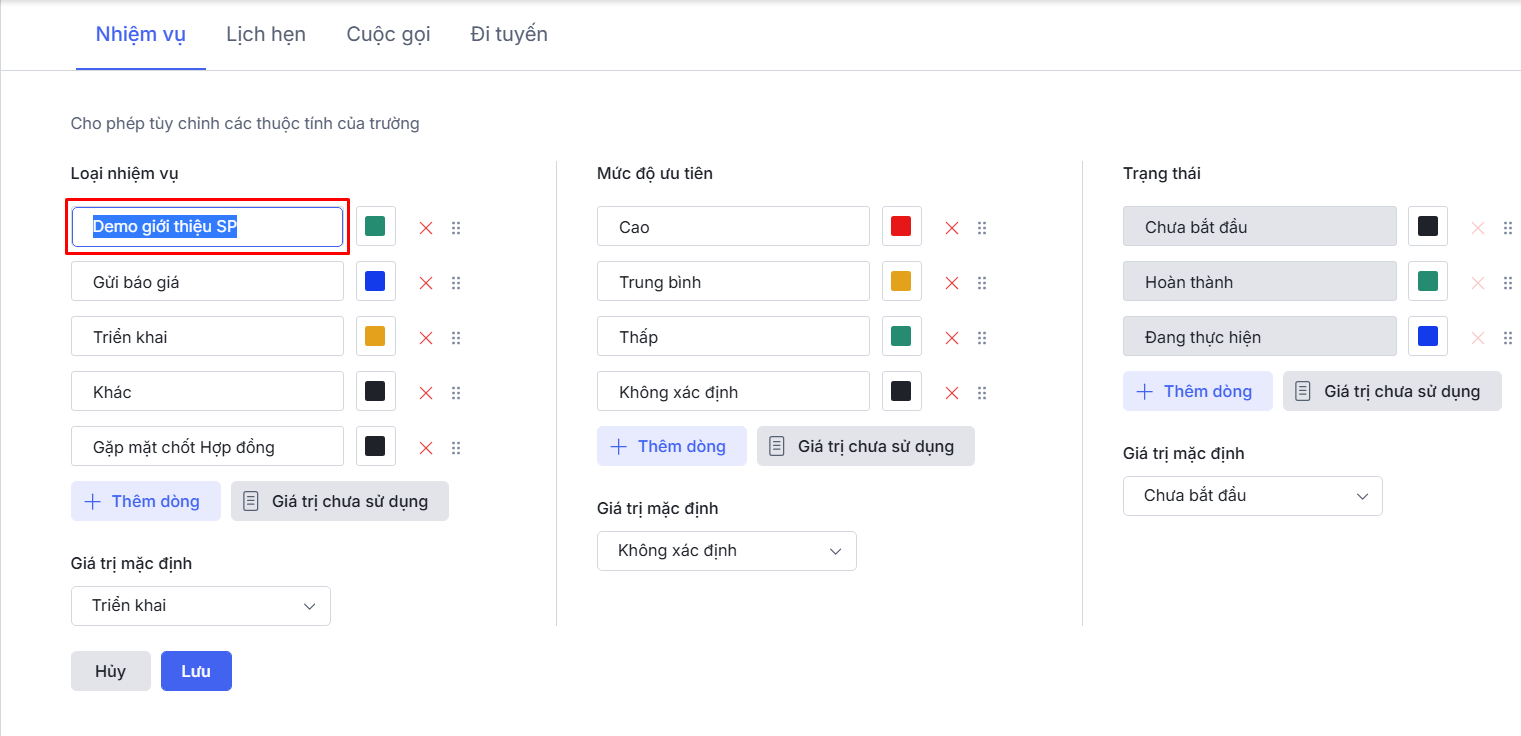The width and height of the screenshot is (1521, 736).
Task: Show unused values under 'Trạng thái'
Action: tap(1392, 391)
